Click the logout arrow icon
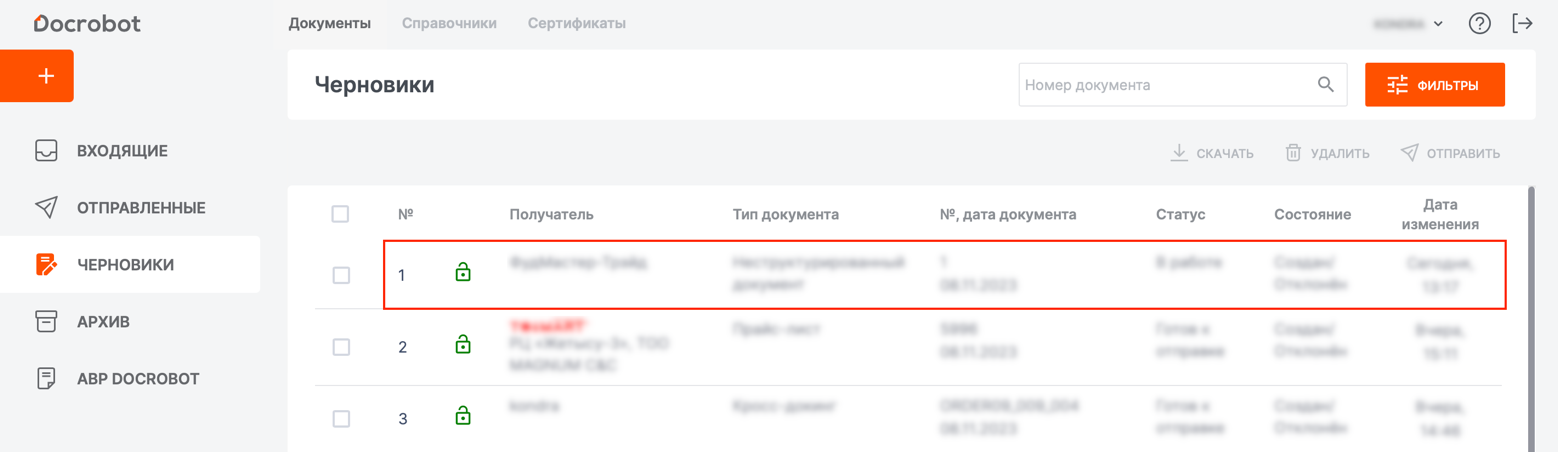 1522,23
